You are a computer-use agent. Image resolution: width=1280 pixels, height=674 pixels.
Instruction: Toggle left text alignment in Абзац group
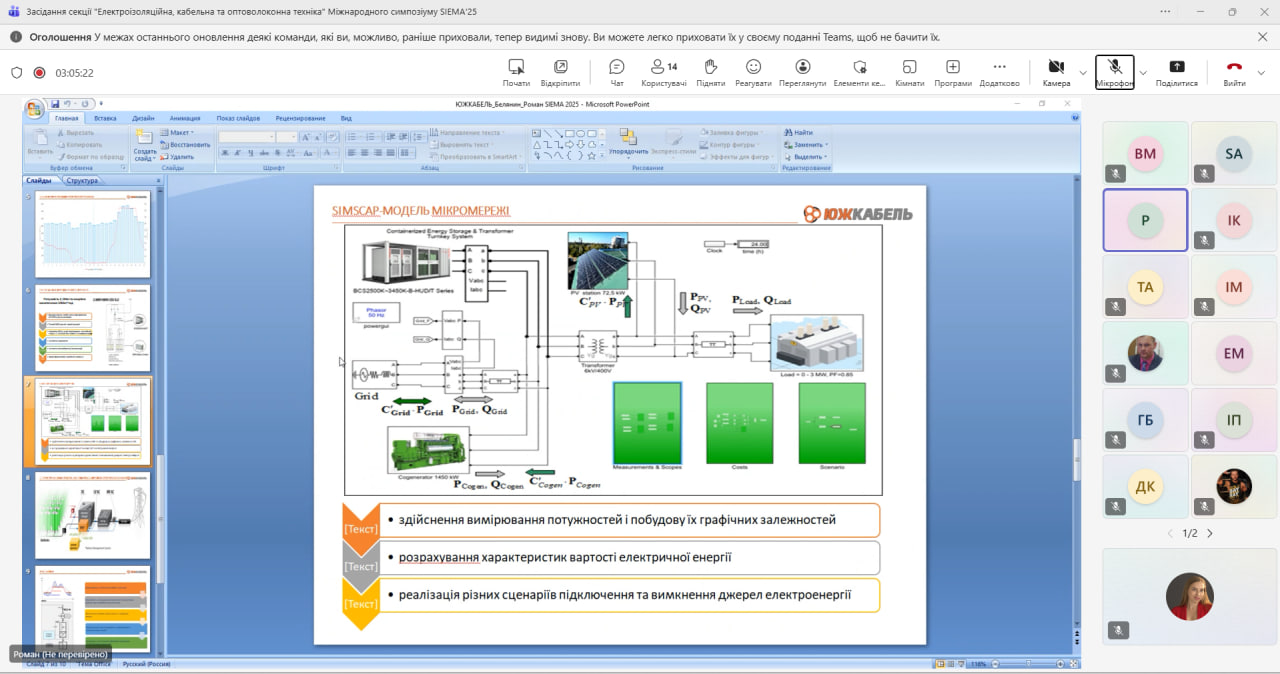point(351,153)
